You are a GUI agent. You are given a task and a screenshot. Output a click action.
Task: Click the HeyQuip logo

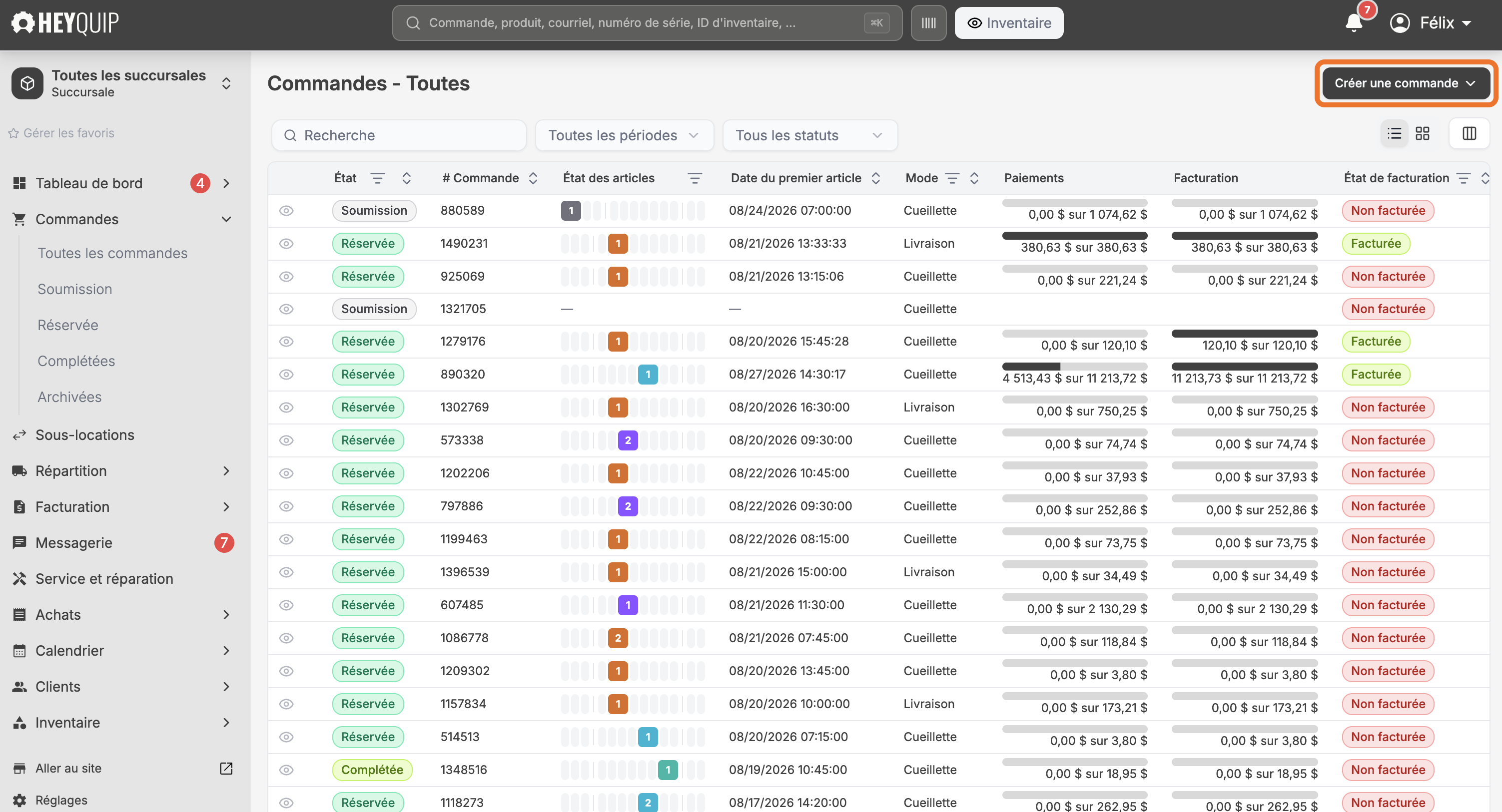(x=65, y=23)
